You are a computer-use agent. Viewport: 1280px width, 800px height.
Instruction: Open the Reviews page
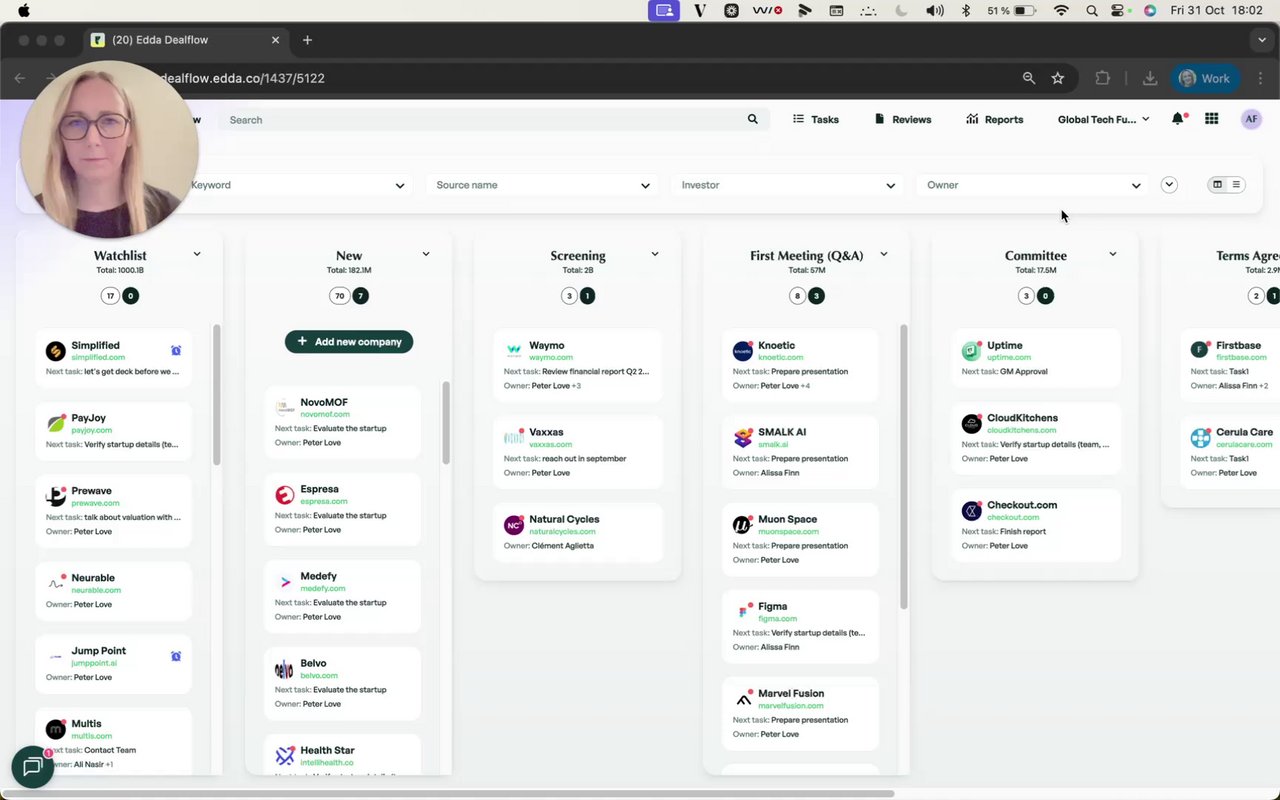point(902,119)
